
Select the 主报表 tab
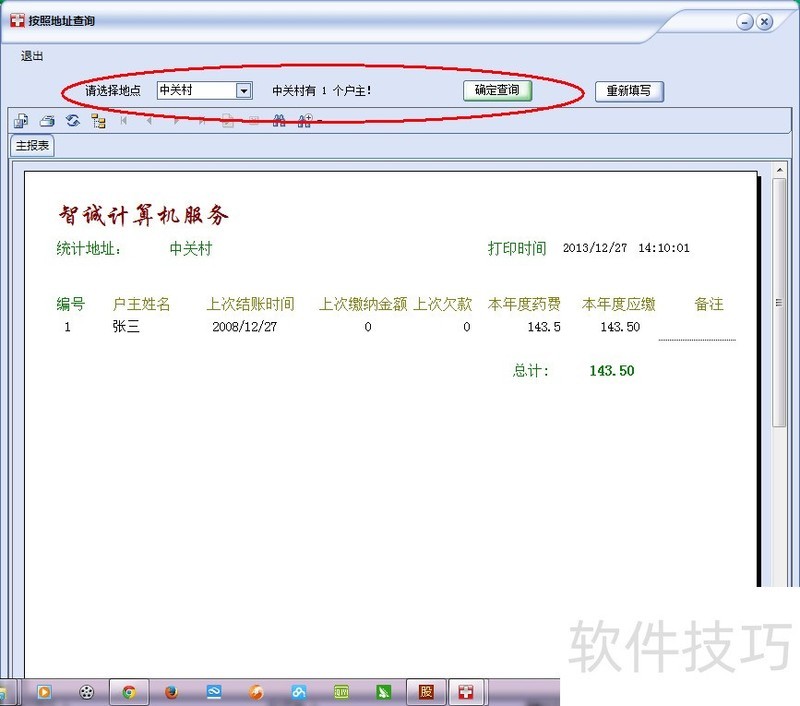coord(33,146)
